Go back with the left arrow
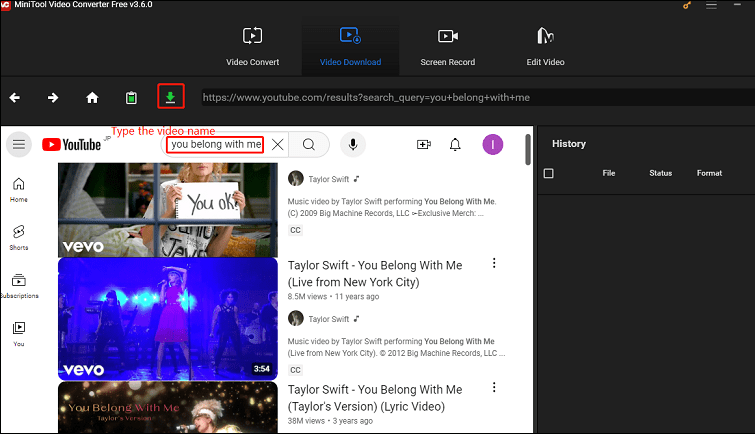This screenshot has width=755, height=434. point(14,98)
